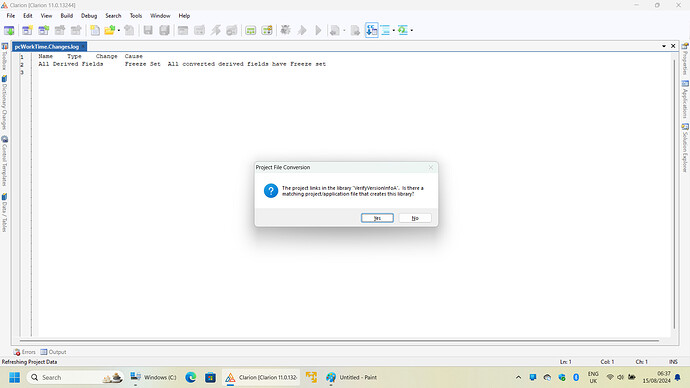This screenshot has width=690, height=388.
Task: Click the INS indicator in the status bar
Action: pos(673,362)
